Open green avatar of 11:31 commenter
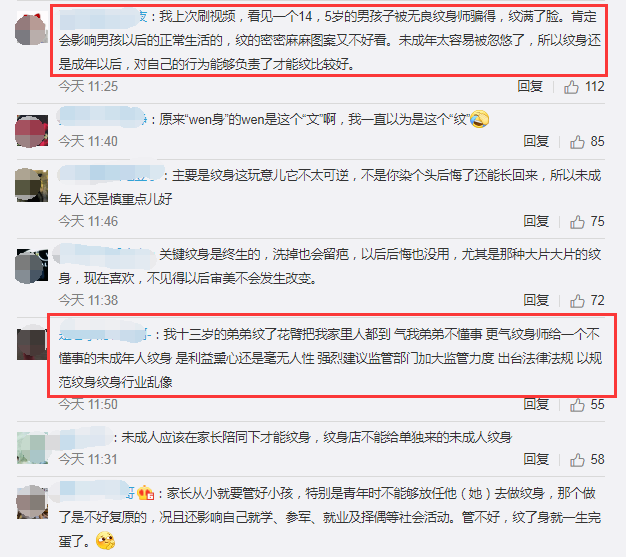 [32, 448]
